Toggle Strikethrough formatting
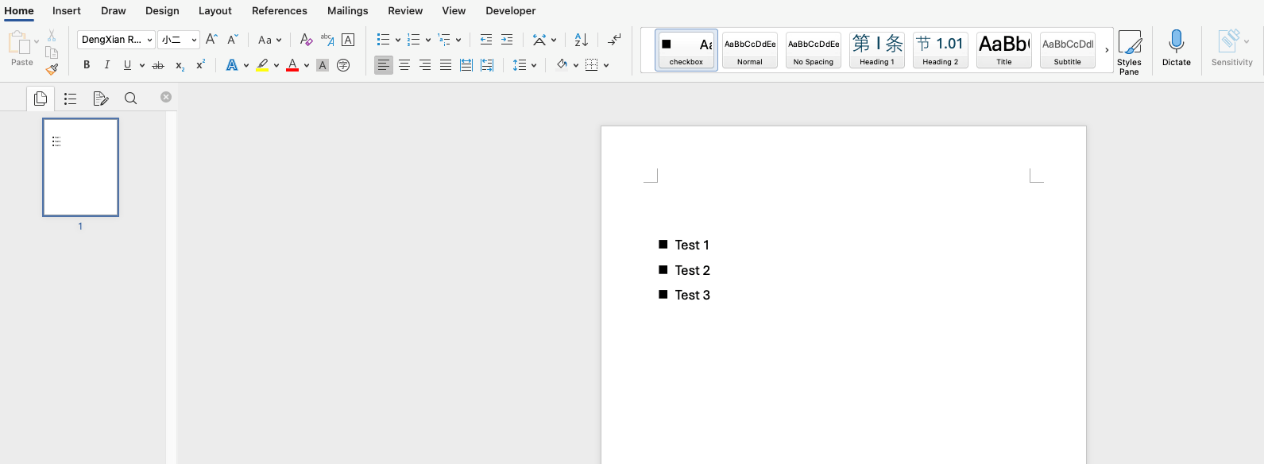The height and width of the screenshot is (464, 1264). 158,65
